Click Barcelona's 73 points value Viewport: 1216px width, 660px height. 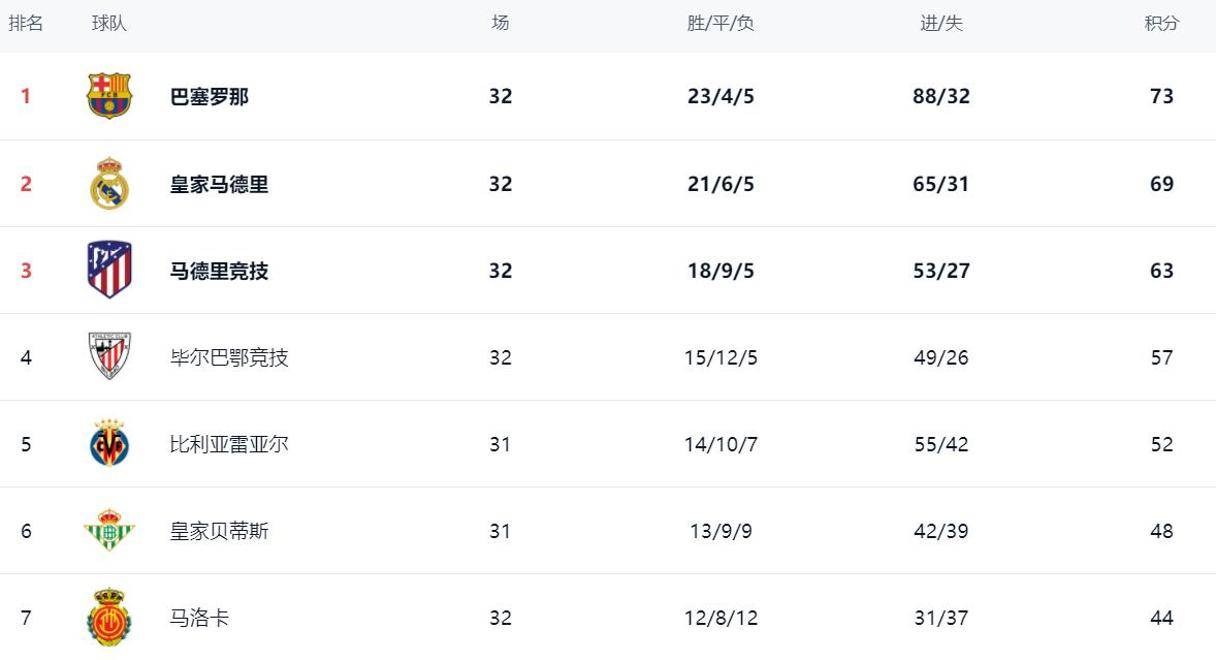pyautogui.click(x=1161, y=97)
